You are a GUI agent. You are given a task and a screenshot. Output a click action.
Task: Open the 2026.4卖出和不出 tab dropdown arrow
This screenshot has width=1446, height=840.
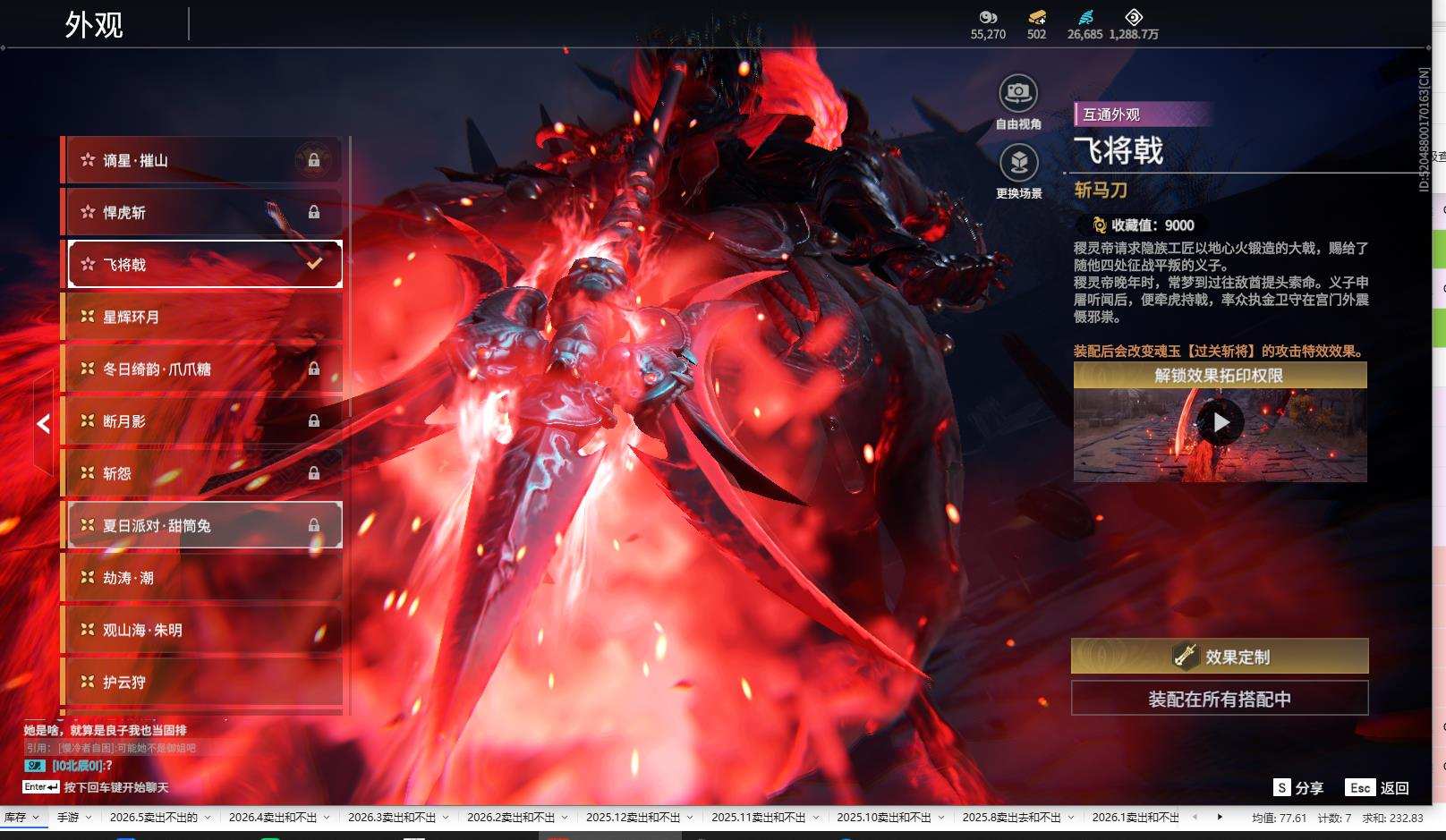tap(327, 818)
